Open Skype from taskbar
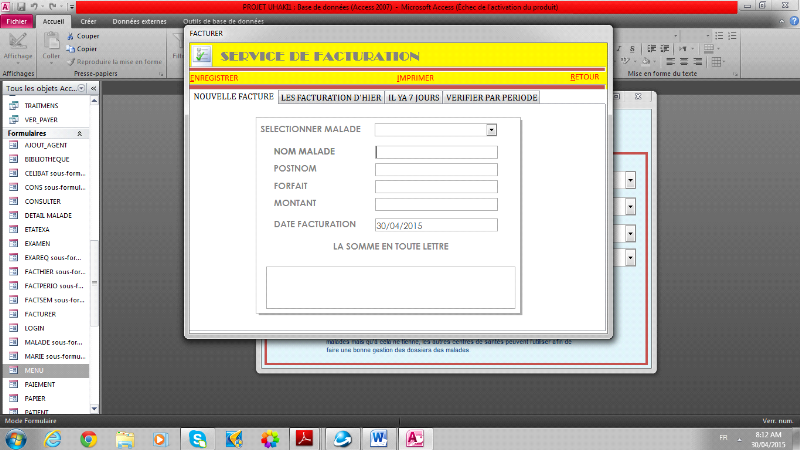This screenshot has width=800, height=450. click(x=197, y=439)
